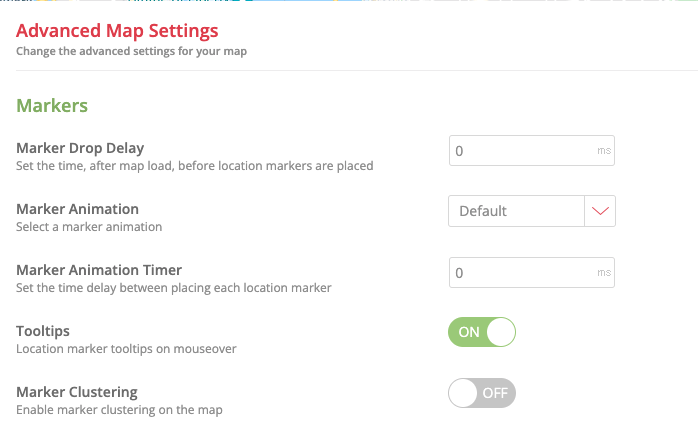Open the Marker Animation dropdown showing Default
The width and height of the screenshot is (698, 443).
pyautogui.click(x=516, y=211)
